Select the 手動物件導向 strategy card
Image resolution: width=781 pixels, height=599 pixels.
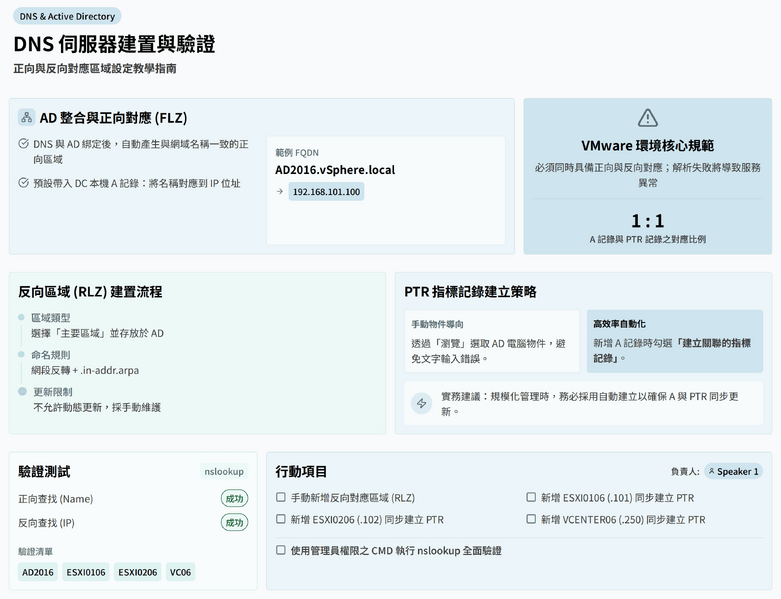tap(492, 341)
